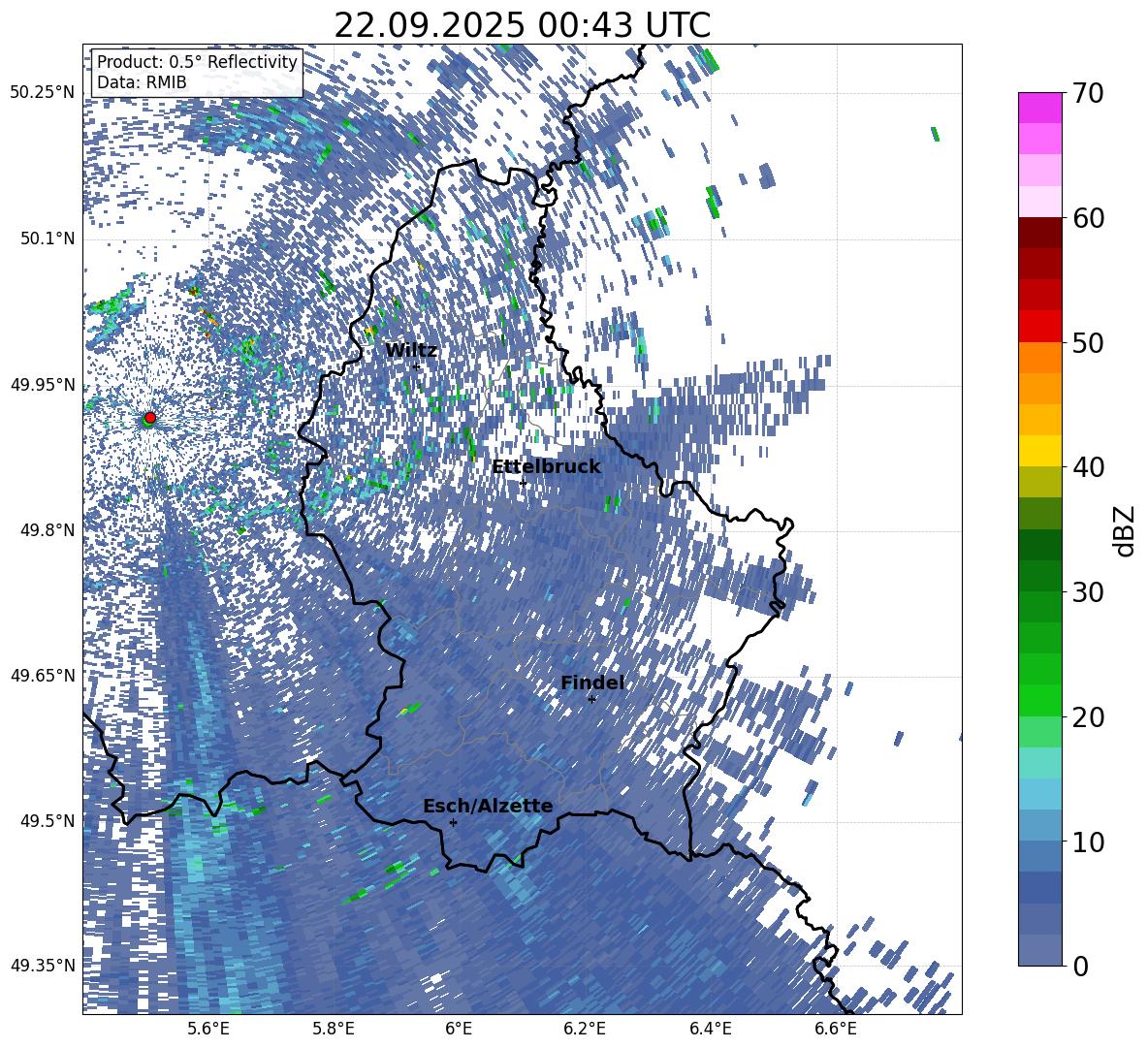Pick the dark green 32-34 dBZ band
The width and height of the screenshot is (1148, 1048).
click(x=1039, y=545)
